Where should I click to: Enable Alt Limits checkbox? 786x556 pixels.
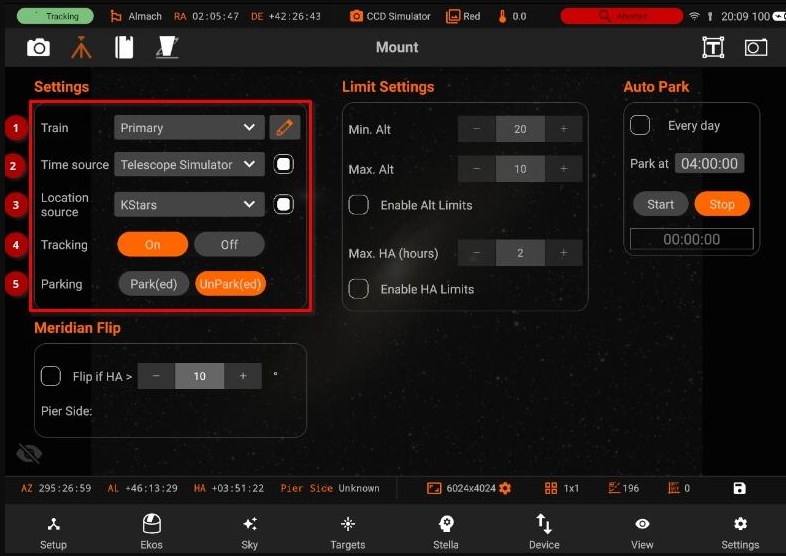358,205
